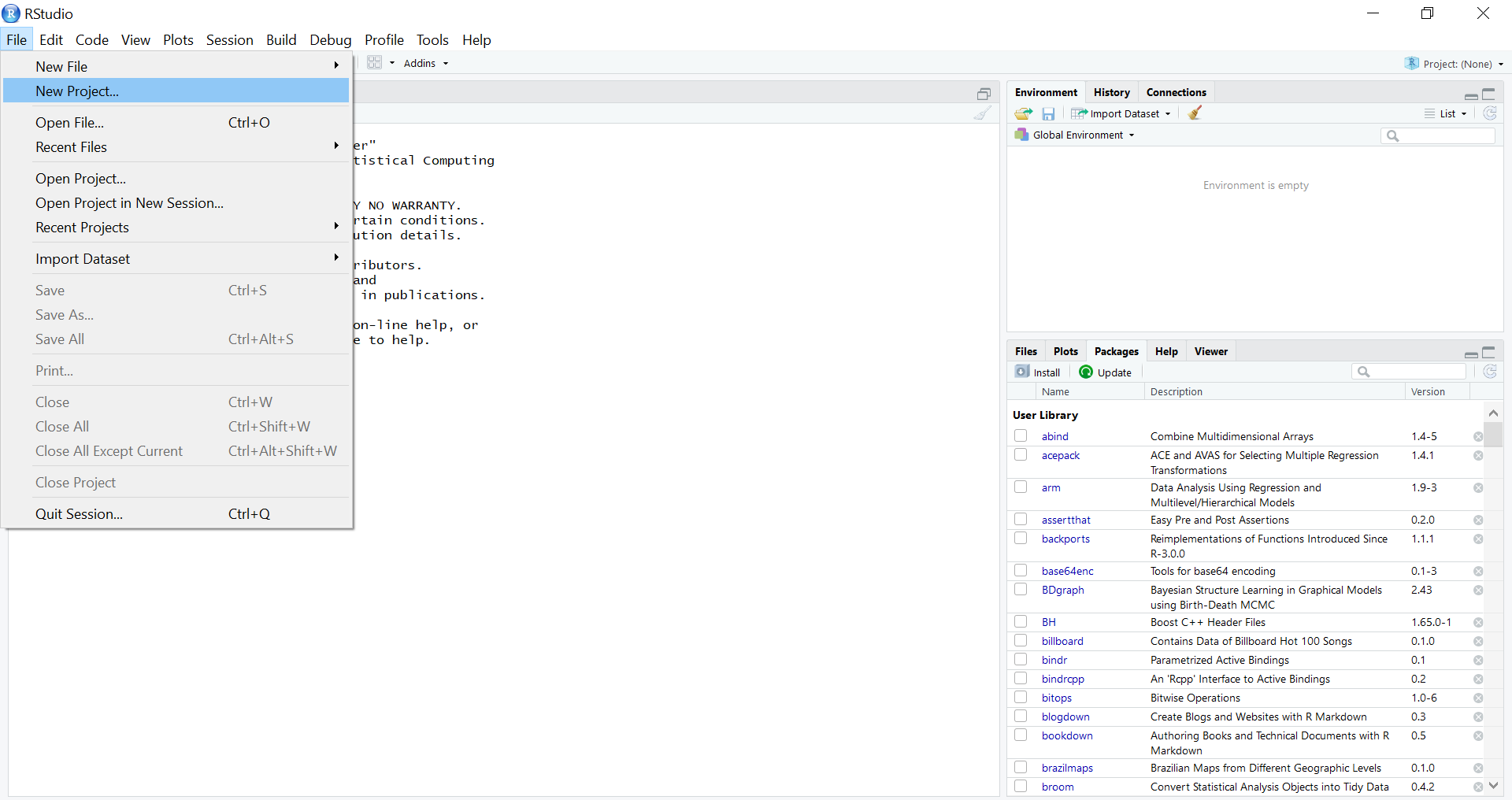
Task: Check the acepack package checkbox
Action: click(x=1021, y=455)
